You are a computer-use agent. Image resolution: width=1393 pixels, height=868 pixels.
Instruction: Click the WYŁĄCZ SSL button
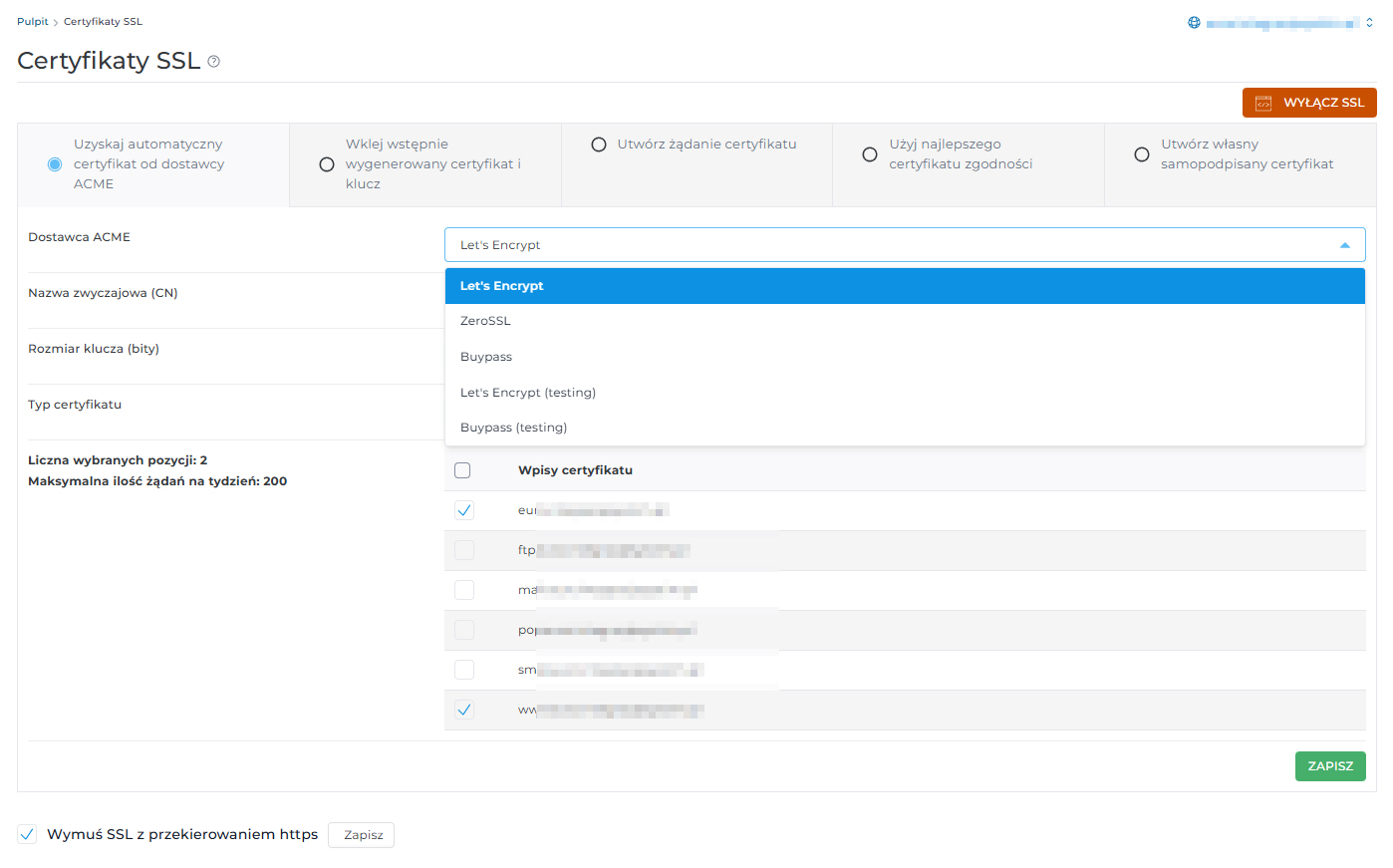coord(1309,102)
